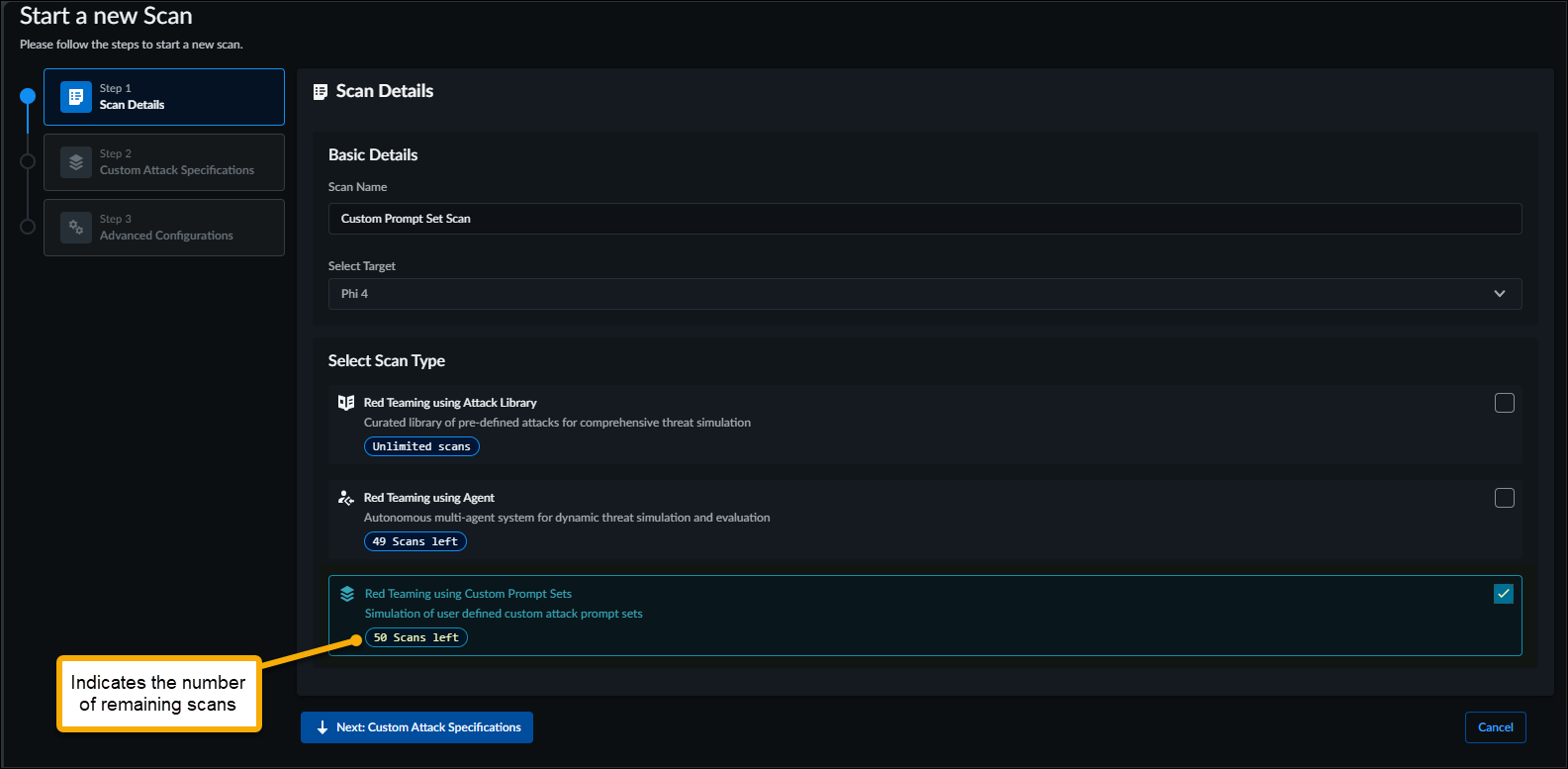Enable Red Teaming using Attack Library checkbox
This screenshot has height=769, width=1568.
pyautogui.click(x=1504, y=403)
